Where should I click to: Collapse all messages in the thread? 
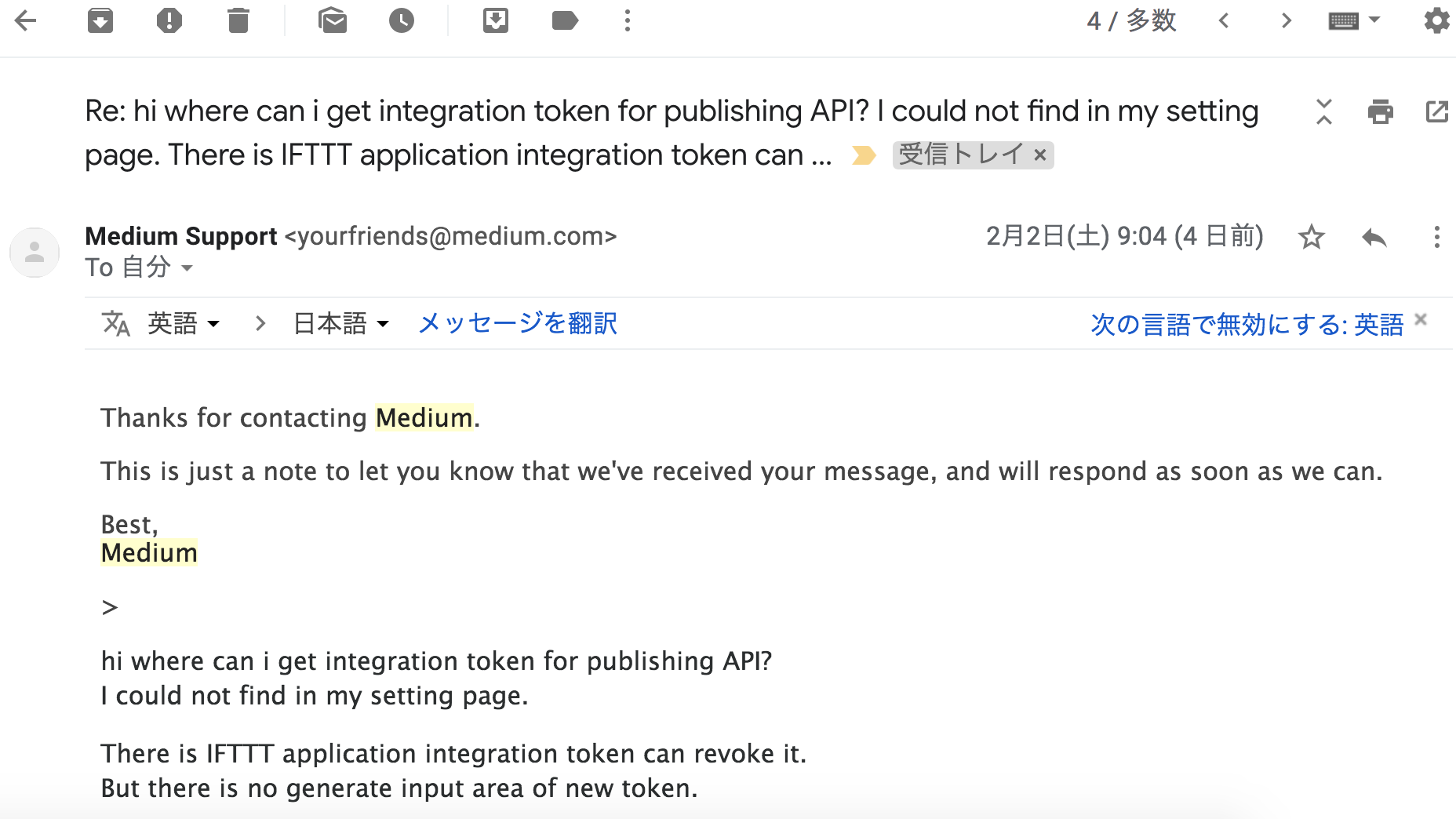click(1324, 111)
